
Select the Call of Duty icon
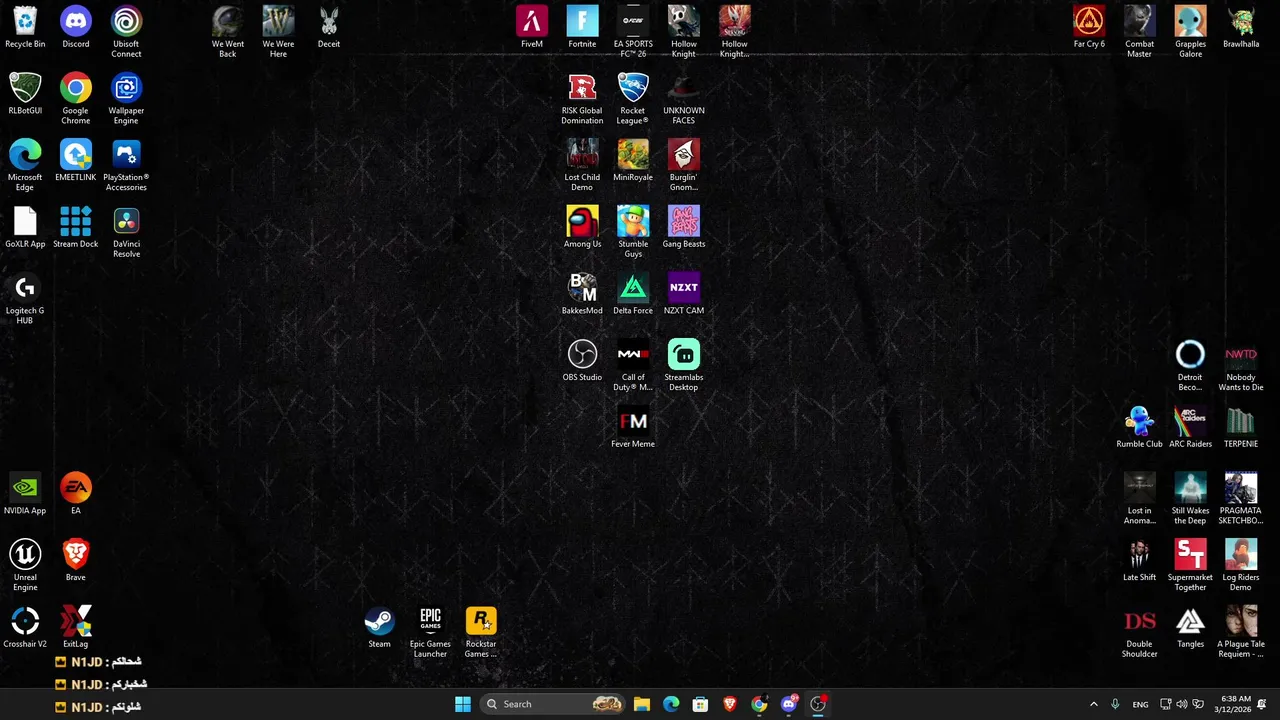(633, 366)
